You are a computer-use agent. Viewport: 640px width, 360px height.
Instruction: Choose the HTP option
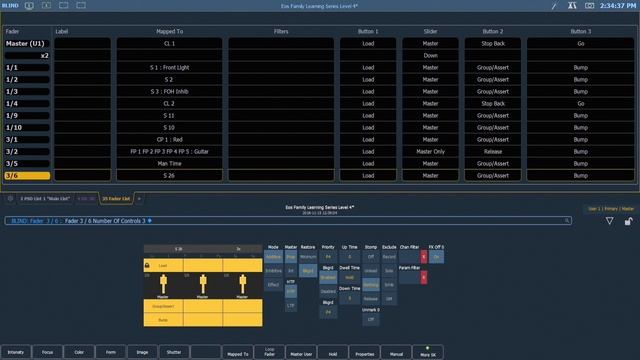coord(291,291)
